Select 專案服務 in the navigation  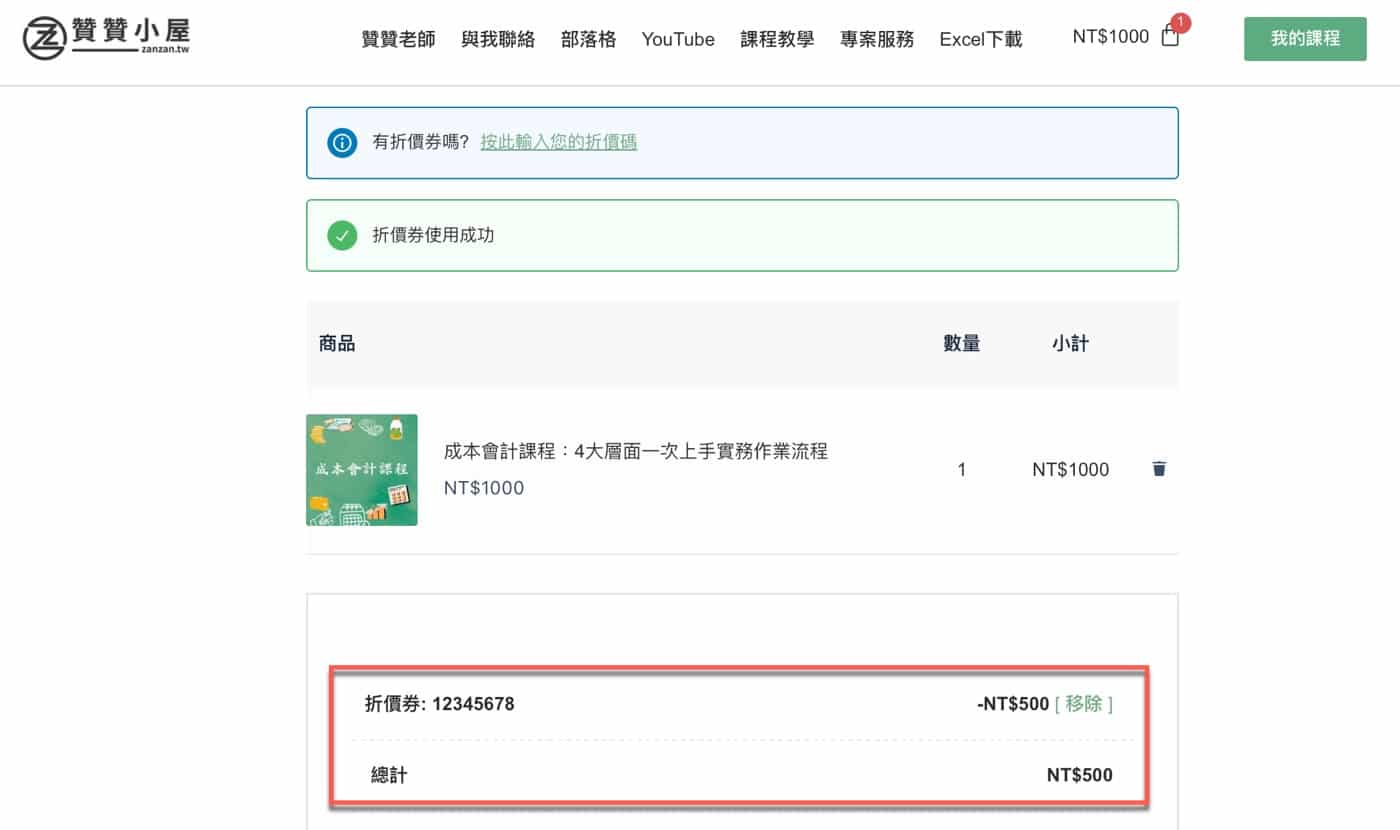click(877, 39)
